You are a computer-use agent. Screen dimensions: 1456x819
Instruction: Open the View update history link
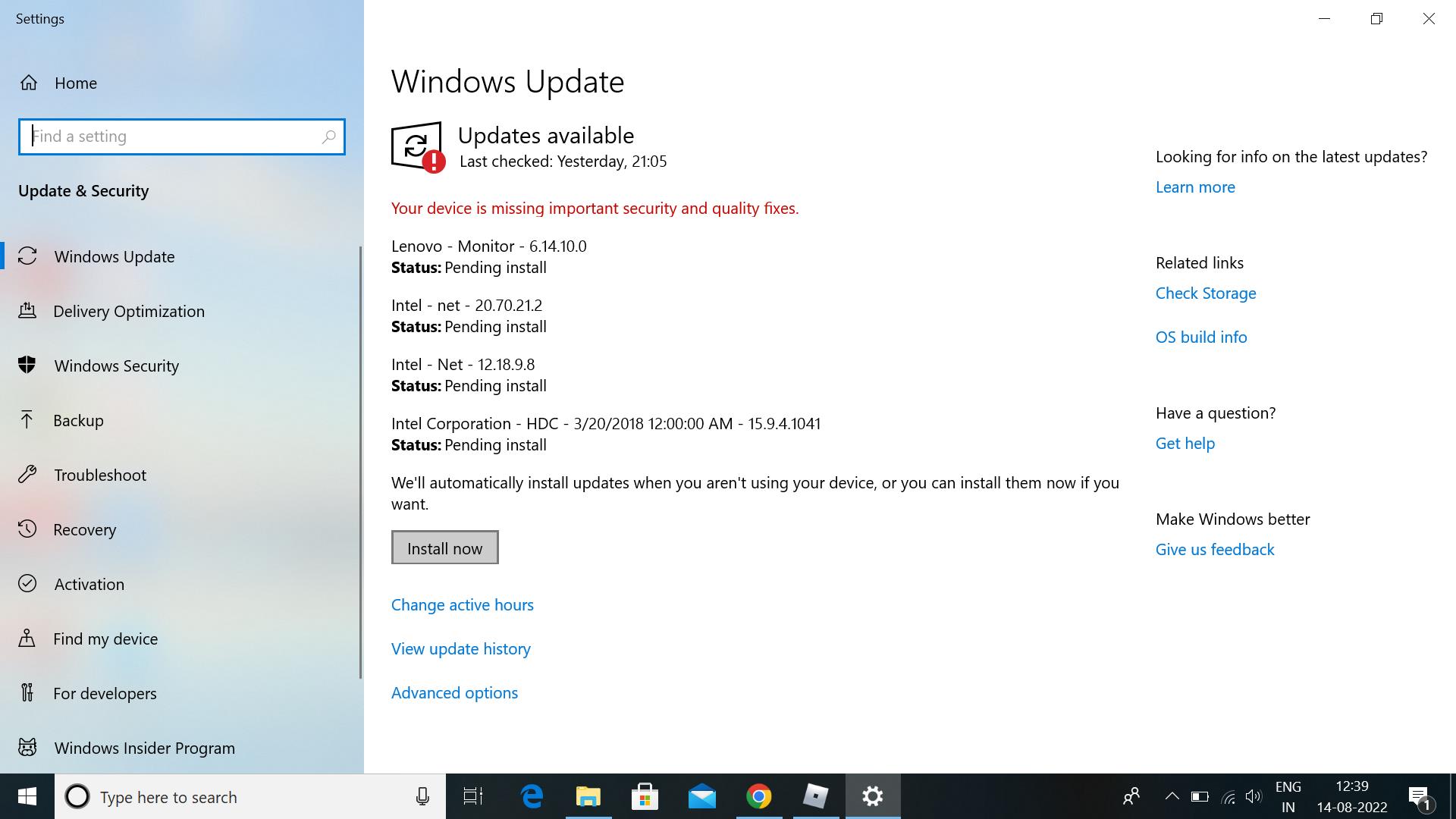[461, 649]
